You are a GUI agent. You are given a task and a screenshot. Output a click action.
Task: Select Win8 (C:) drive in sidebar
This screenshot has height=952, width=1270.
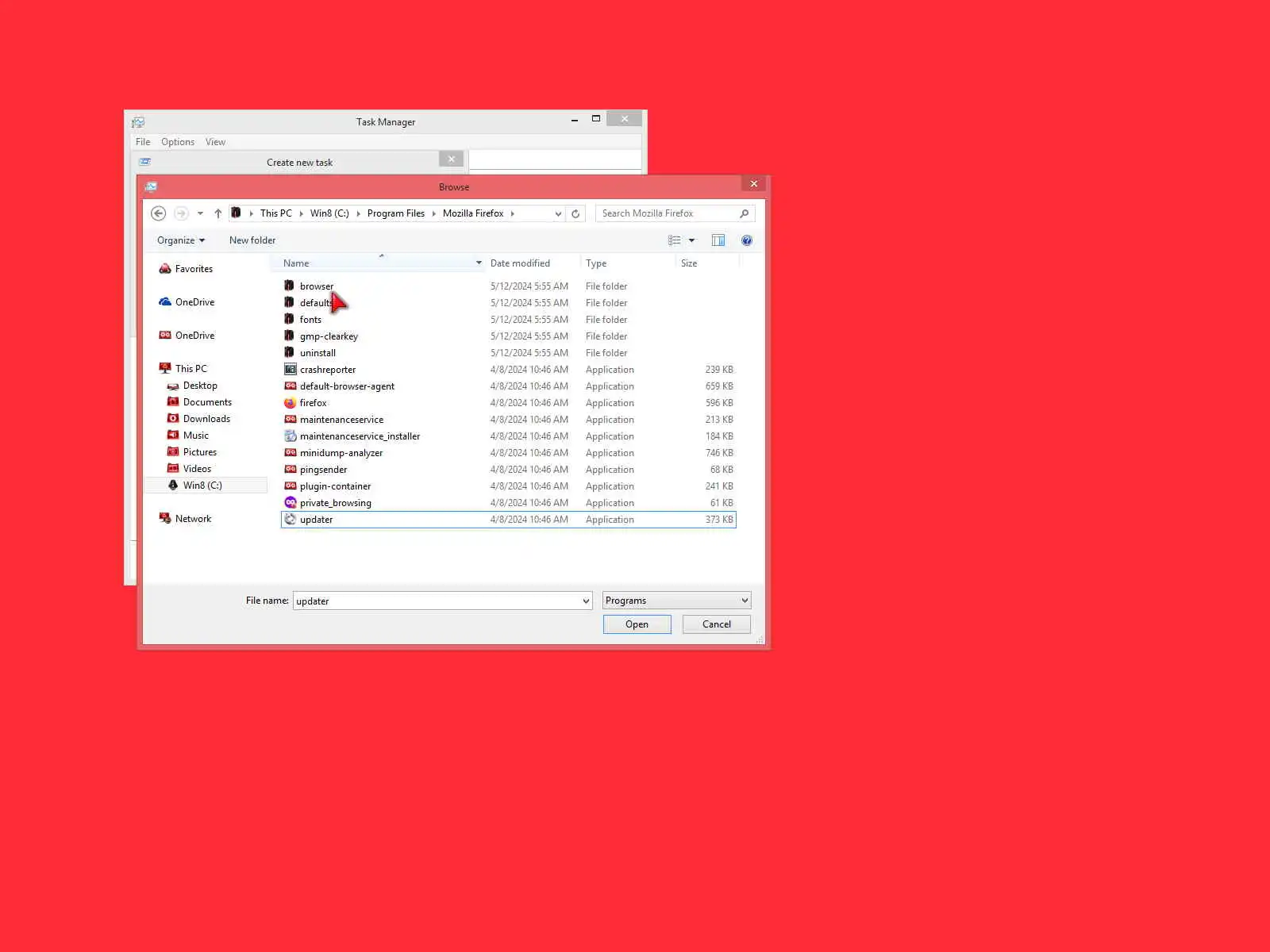(202, 486)
